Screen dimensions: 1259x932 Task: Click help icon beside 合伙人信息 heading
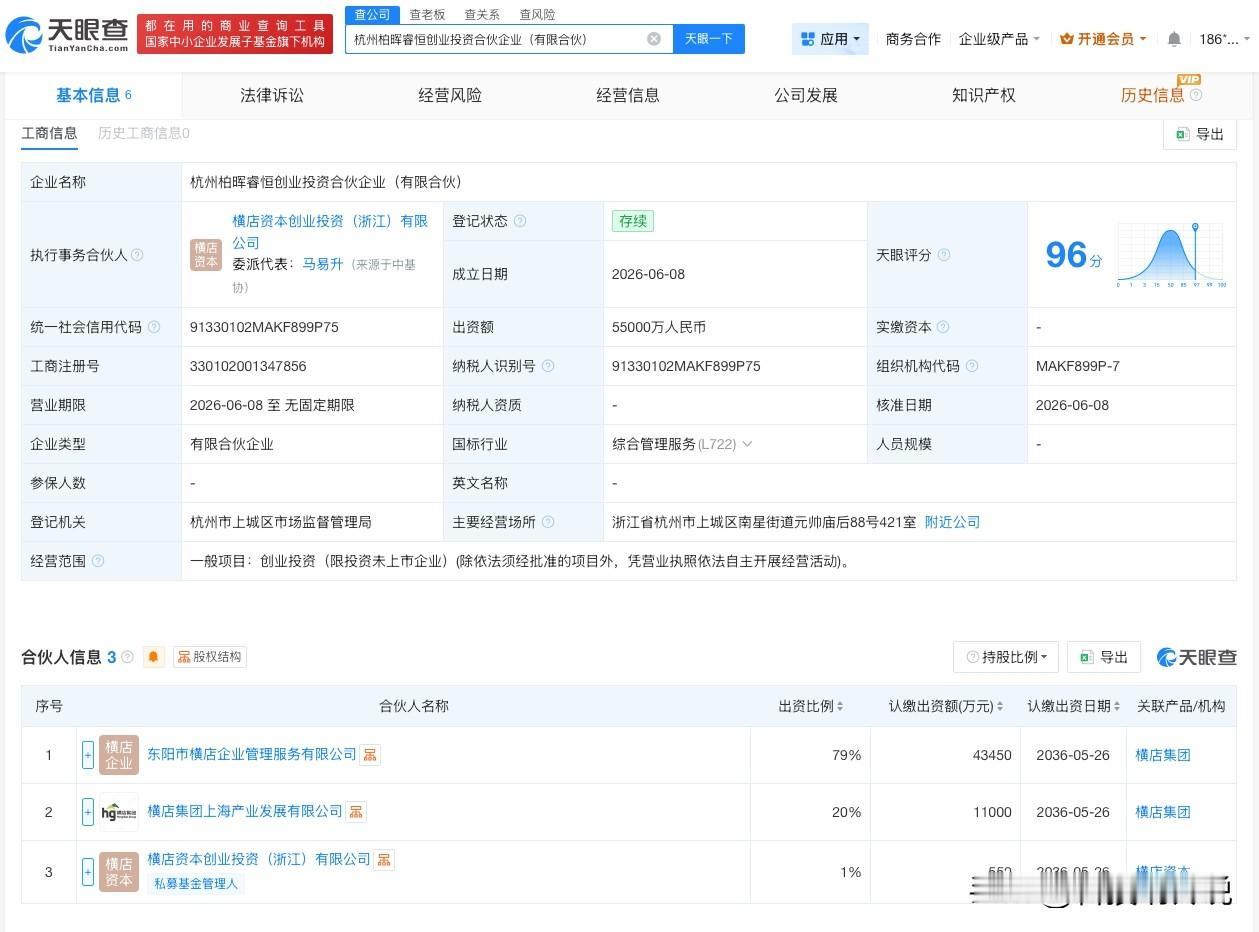click(x=127, y=657)
